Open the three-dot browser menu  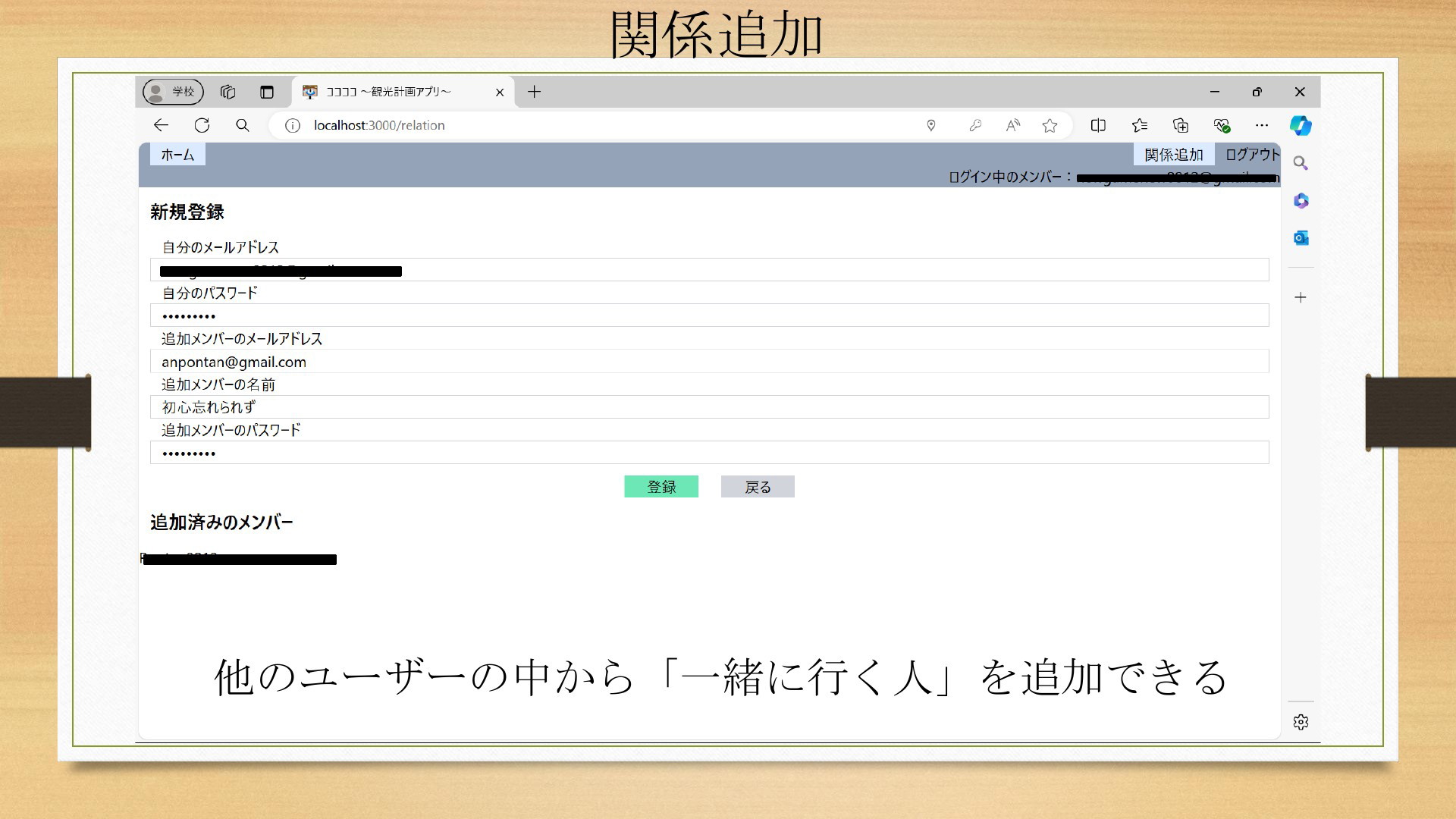1262,125
